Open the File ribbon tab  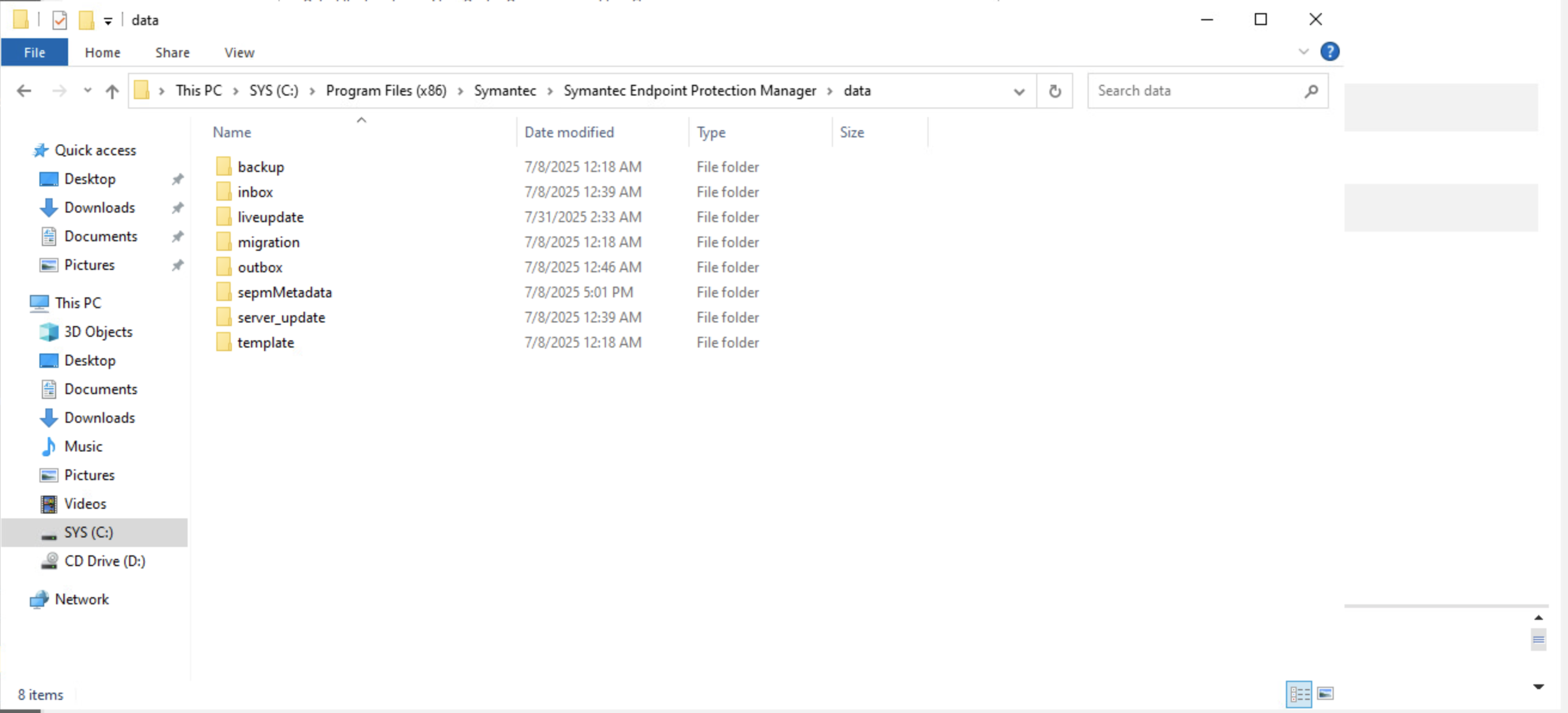click(35, 53)
